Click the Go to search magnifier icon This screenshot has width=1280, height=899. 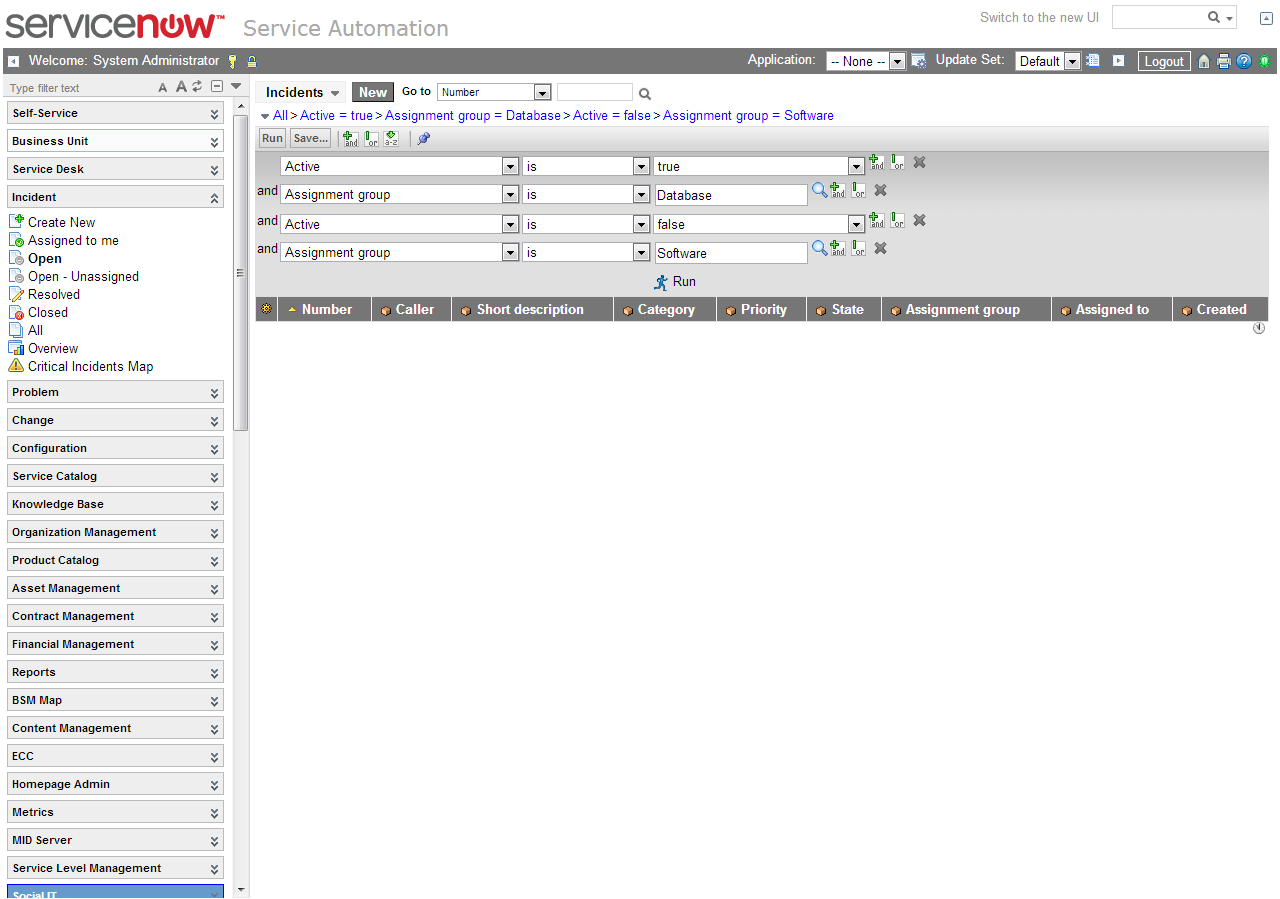tap(645, 94)
